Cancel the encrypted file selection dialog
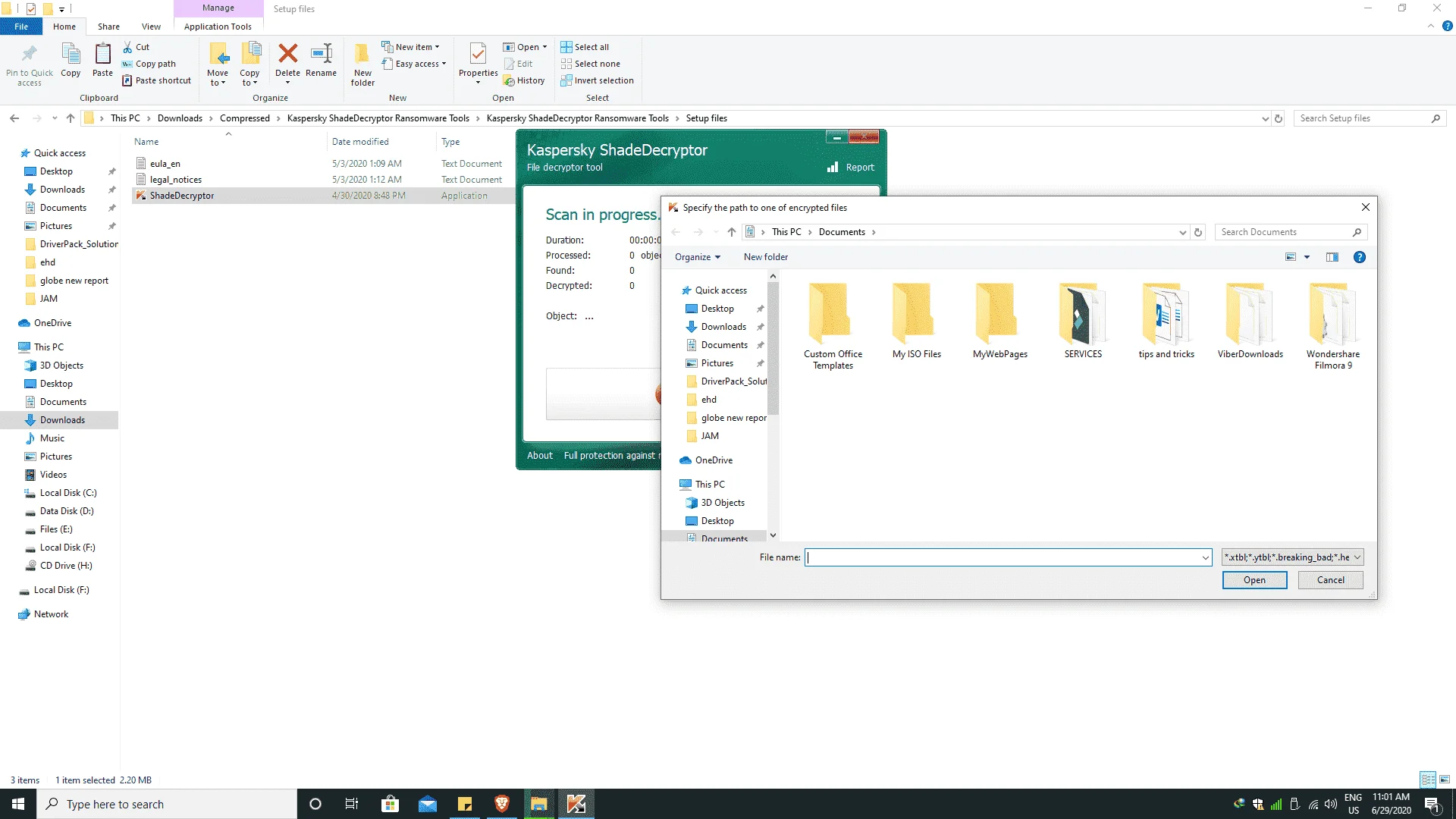1456x819 pixels. pos(1330,580)
